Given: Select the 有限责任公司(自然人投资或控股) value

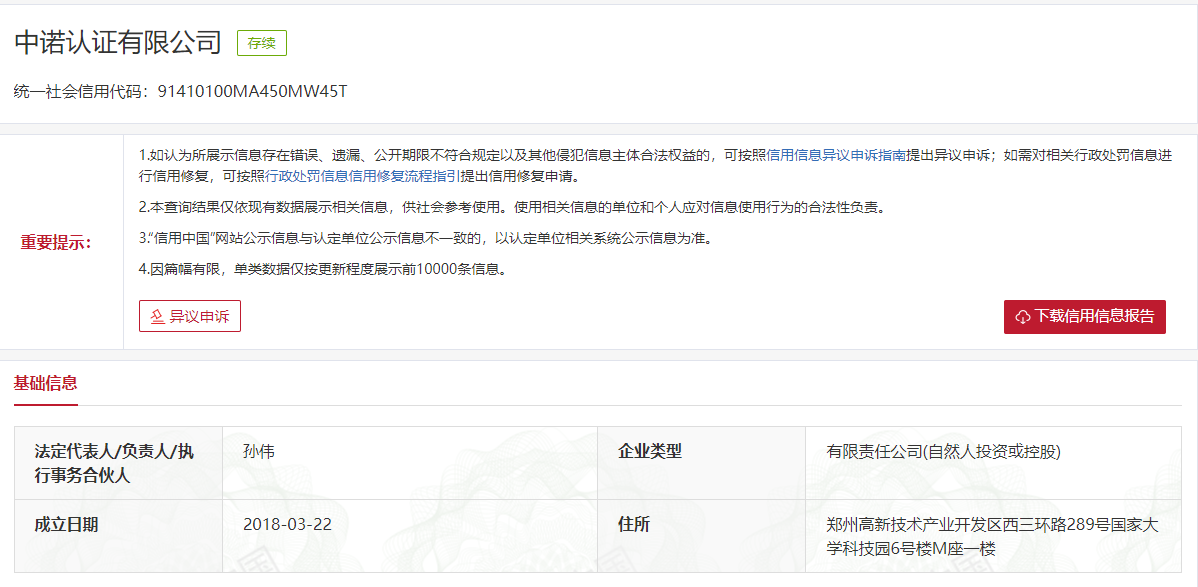Looking at the screenshot, I should (x=943, y=452).
